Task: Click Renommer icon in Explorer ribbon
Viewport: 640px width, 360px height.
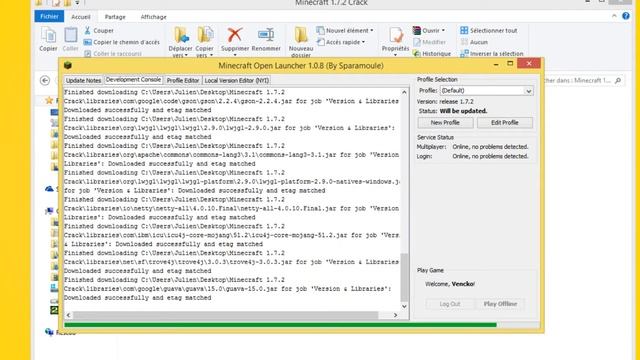Action: 266,35
